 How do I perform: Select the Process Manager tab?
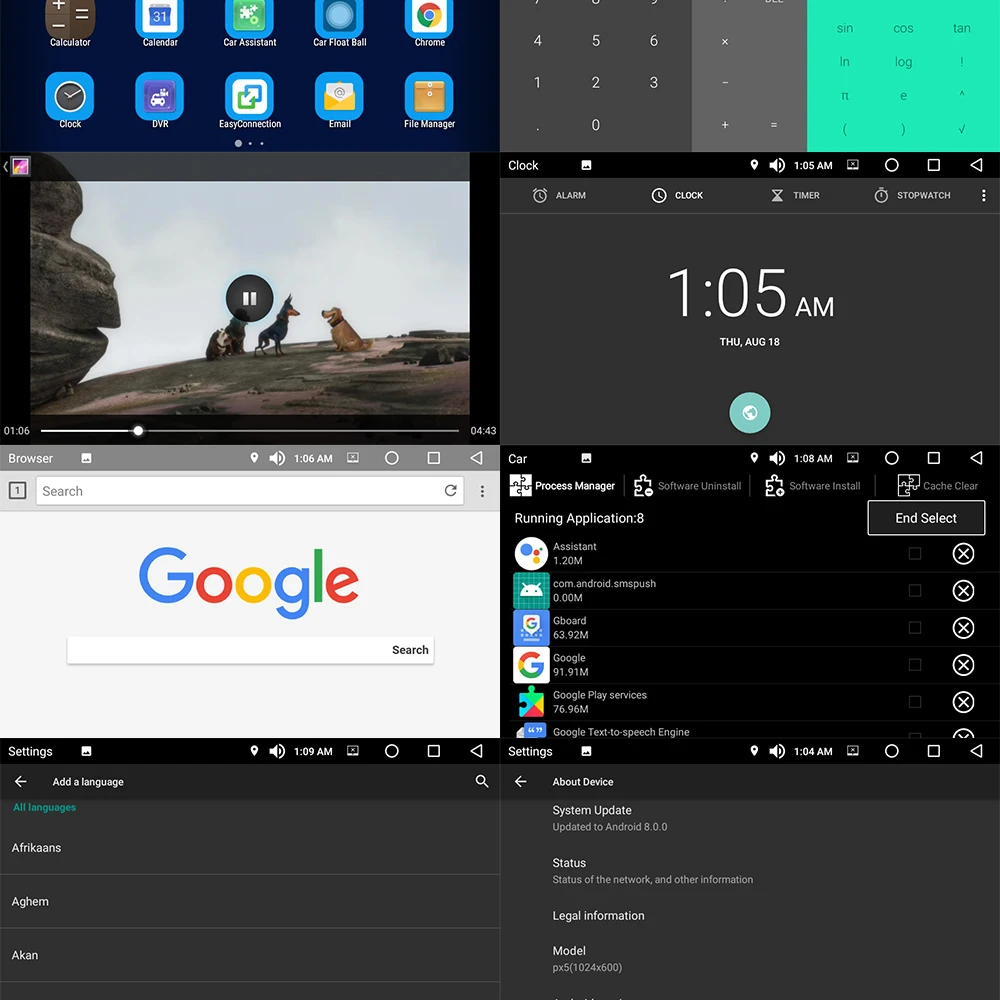tap(562, 486)
